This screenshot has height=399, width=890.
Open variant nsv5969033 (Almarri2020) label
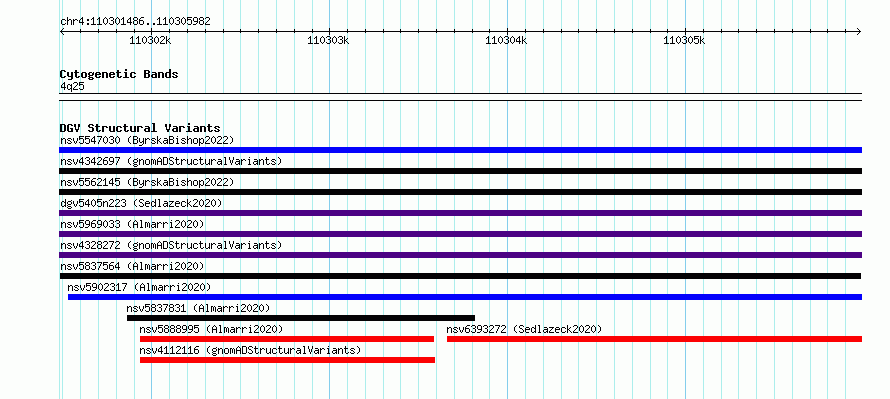click(x=132, y=224)
